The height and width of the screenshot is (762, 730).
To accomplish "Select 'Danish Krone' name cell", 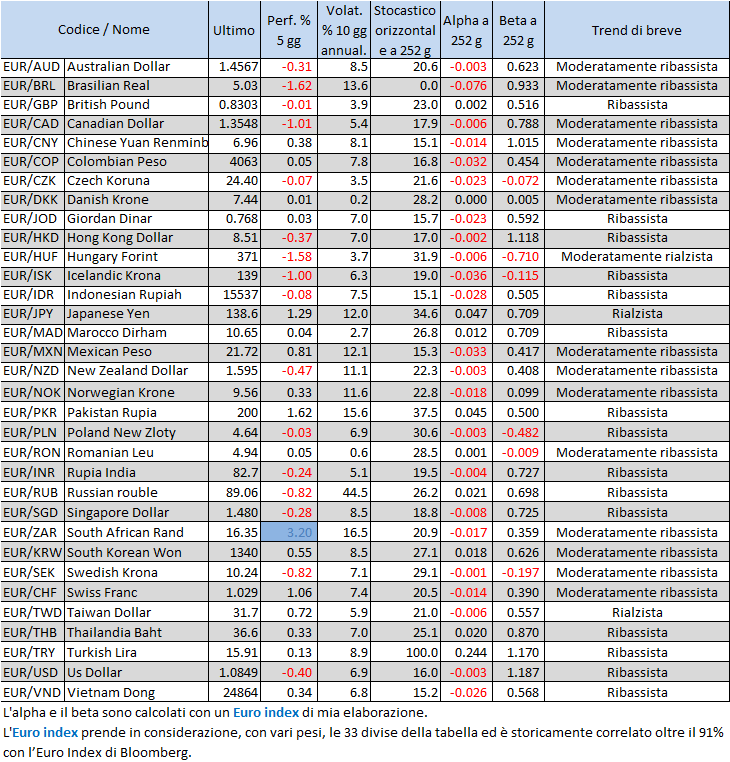I will [137, 200].
